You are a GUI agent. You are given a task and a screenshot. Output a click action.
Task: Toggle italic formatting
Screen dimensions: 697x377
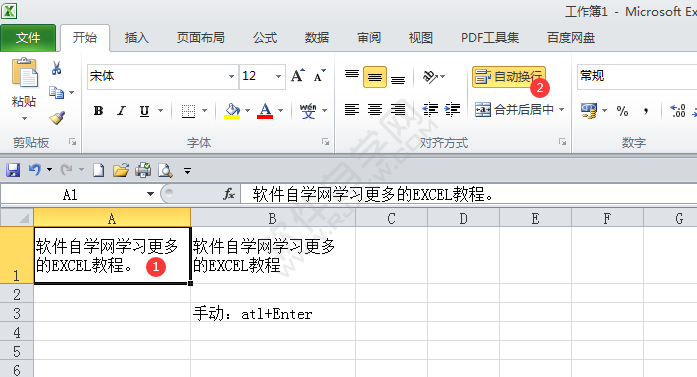[121, 110]
